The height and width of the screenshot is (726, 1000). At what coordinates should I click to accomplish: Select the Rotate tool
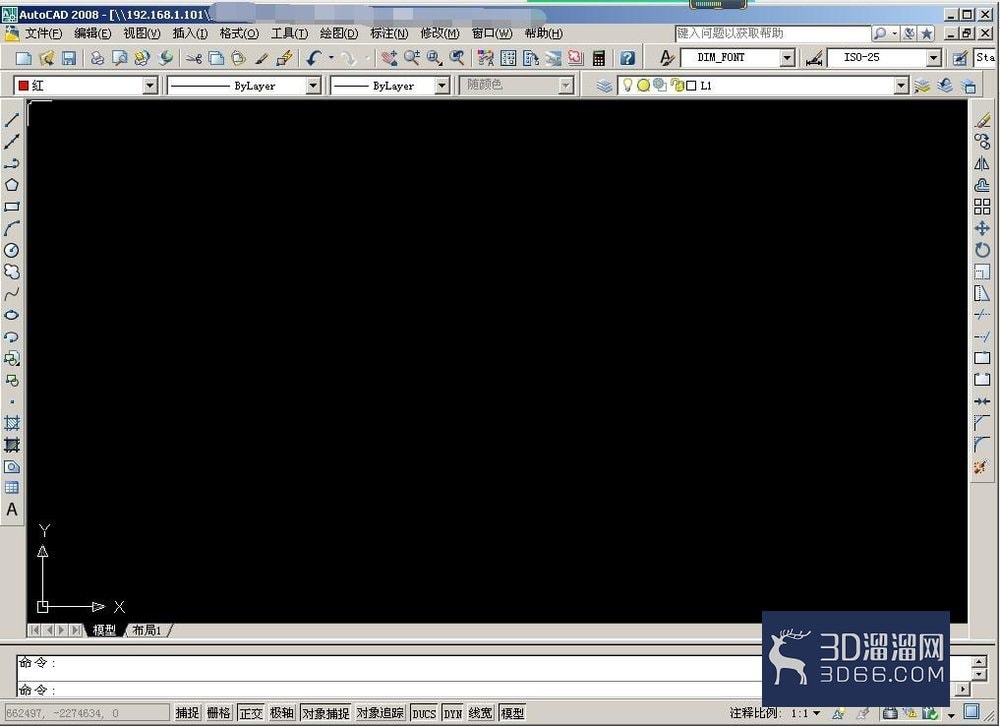(982, 250)
